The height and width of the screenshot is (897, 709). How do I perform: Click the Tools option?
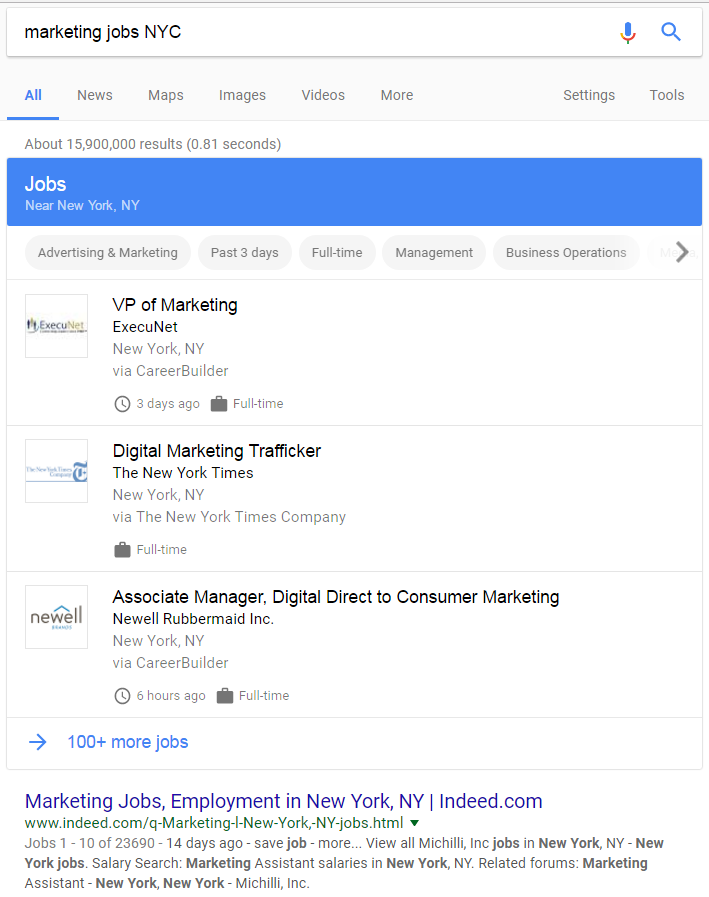click(x=667, y=95)
